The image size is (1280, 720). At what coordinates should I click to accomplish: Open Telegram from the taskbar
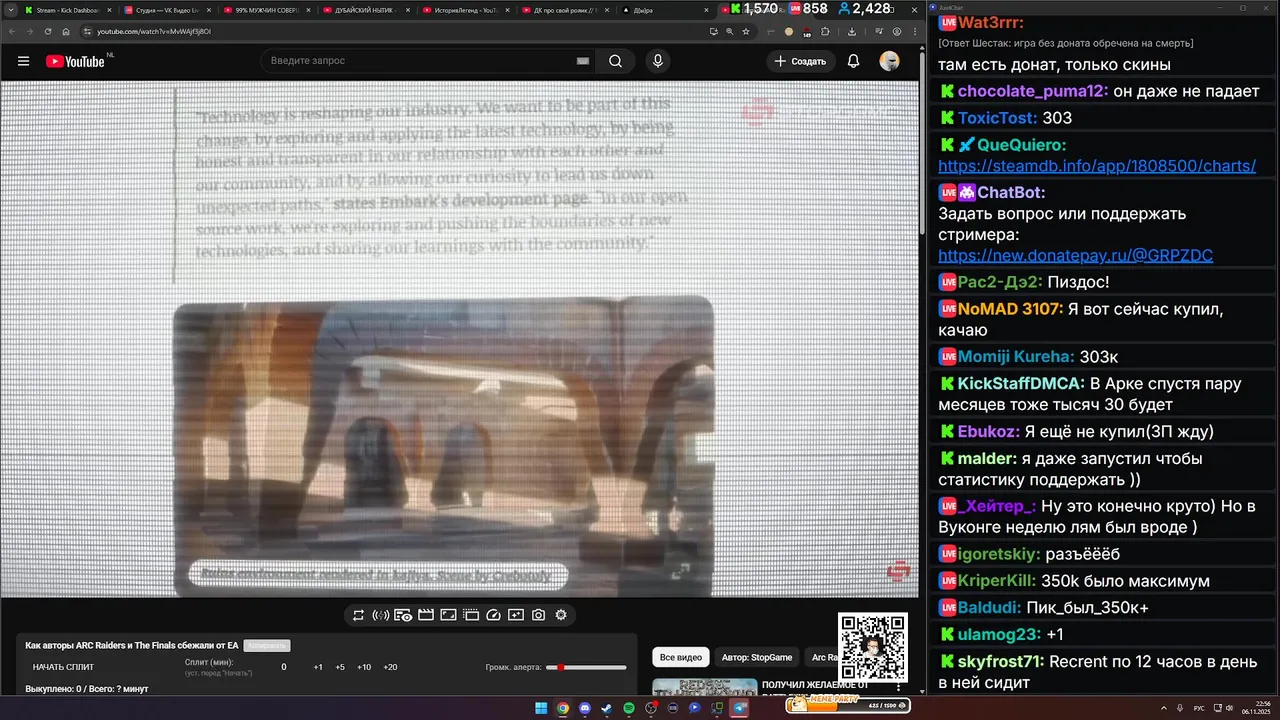click(x=739, y=708)
